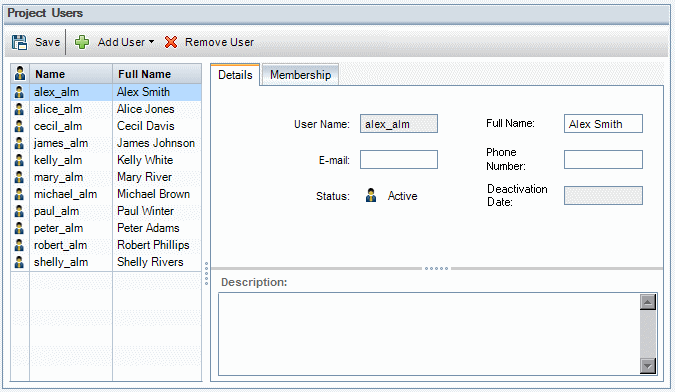
Task: Select the robert_alm user row
Action: coord(106,245)
